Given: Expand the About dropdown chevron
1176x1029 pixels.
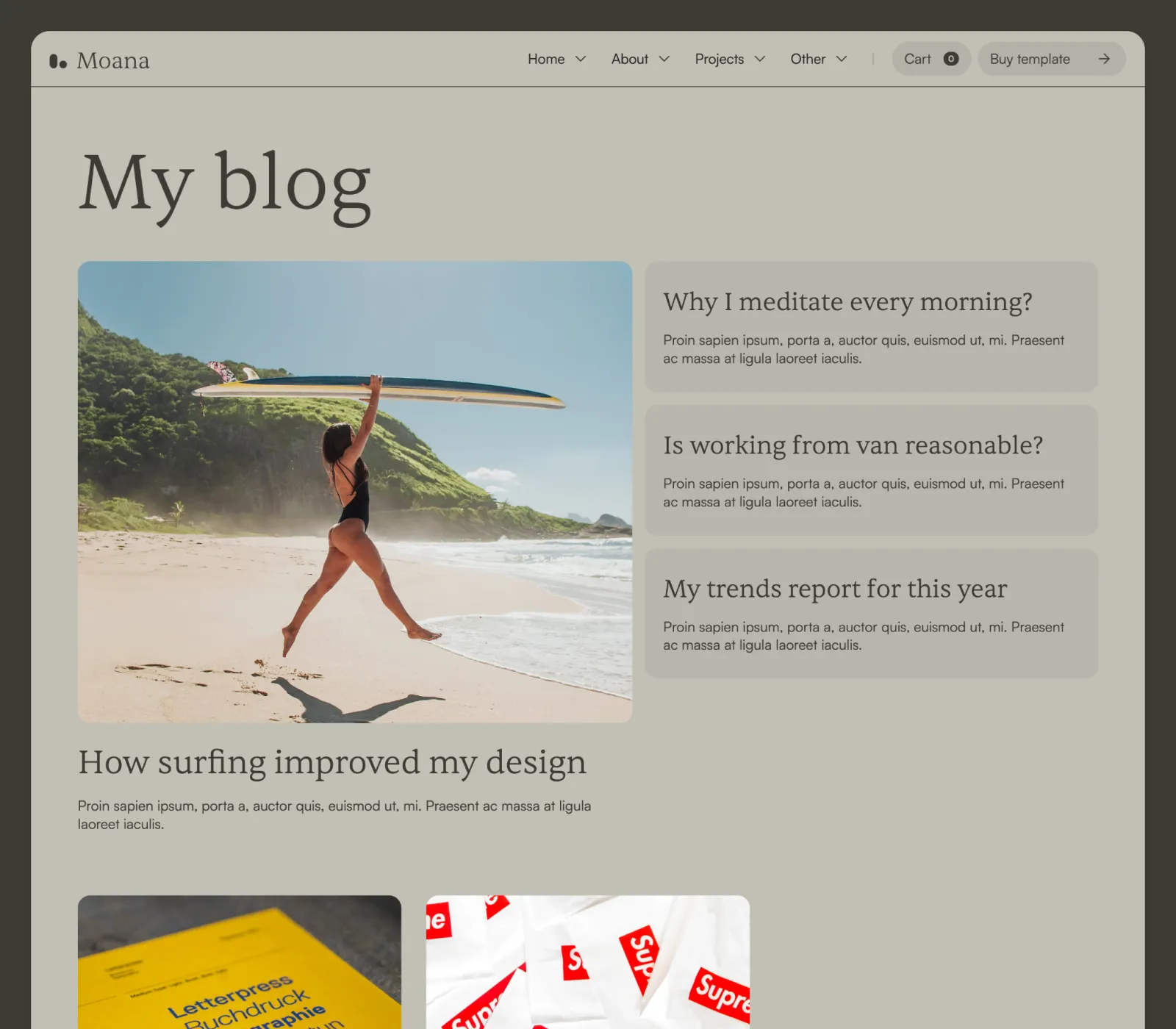Looking at the screenshot, I should (664, 59).
